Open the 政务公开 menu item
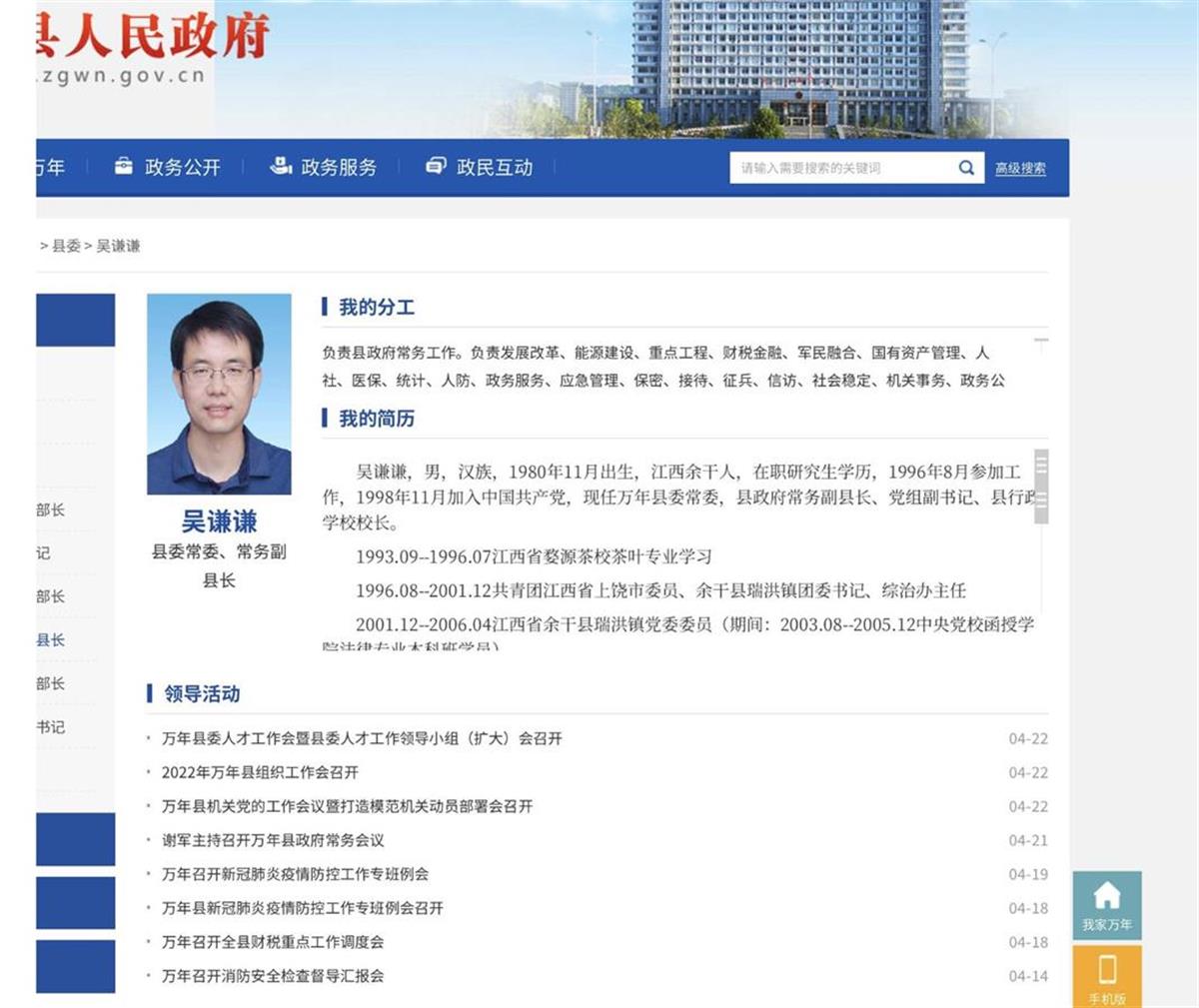Image resolution: width=1199 pixels, height=1008 pixels. [182, 168]
